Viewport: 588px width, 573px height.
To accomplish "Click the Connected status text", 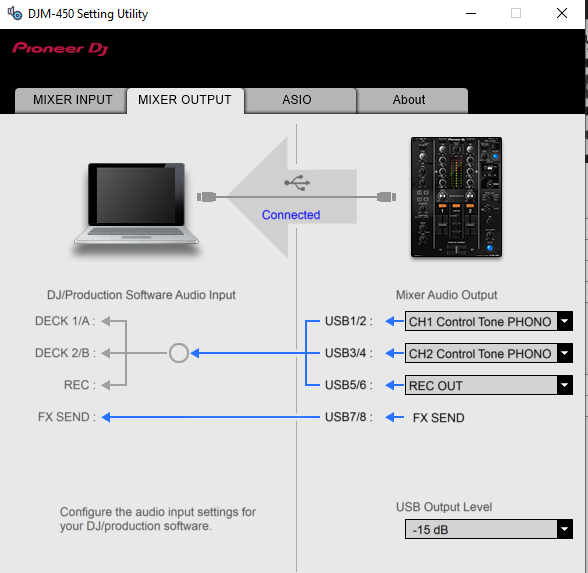I will coord(291,215).
